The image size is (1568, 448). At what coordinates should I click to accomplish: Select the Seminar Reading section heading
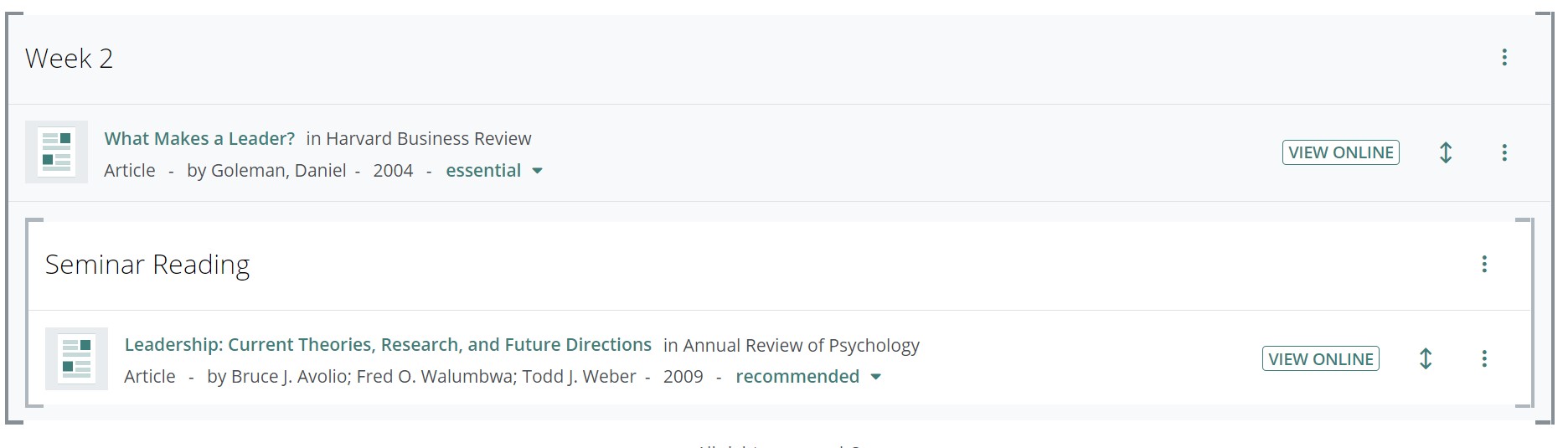(x=147, y=265)
